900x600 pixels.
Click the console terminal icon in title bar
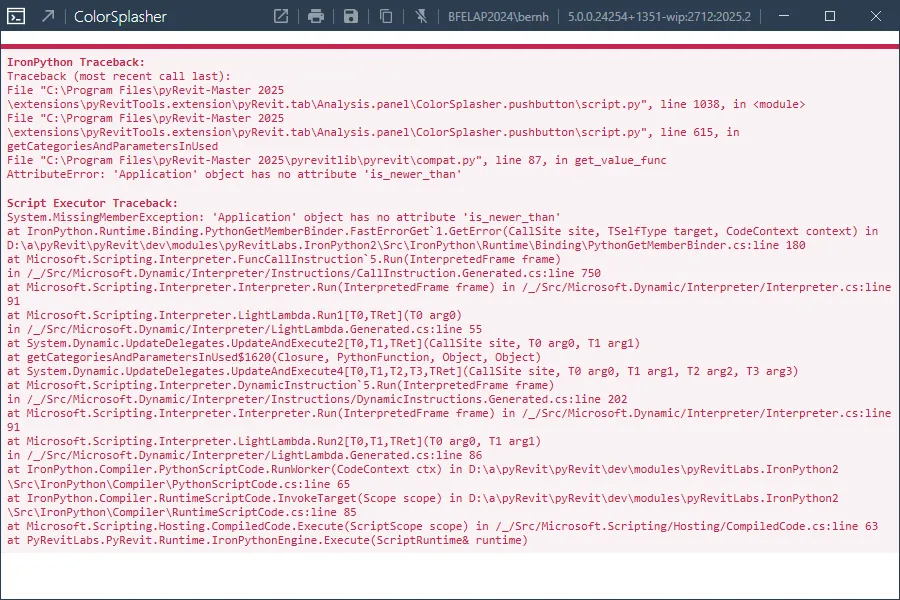[x=15, y=16]
